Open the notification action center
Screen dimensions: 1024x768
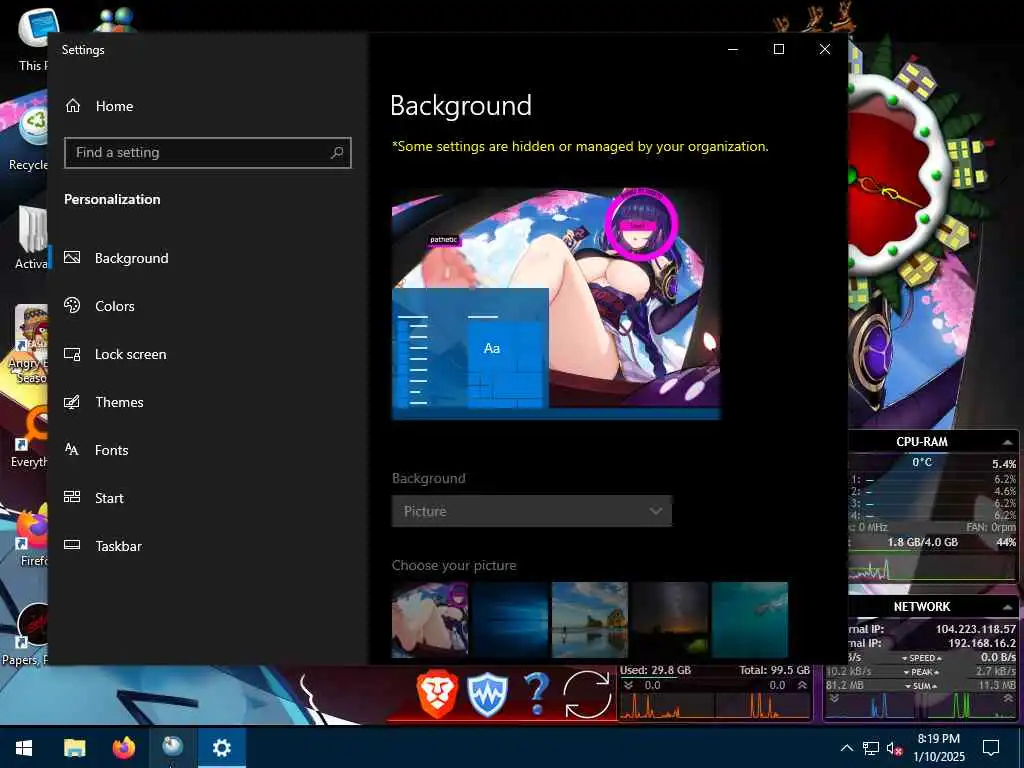(x=991, y=748)
